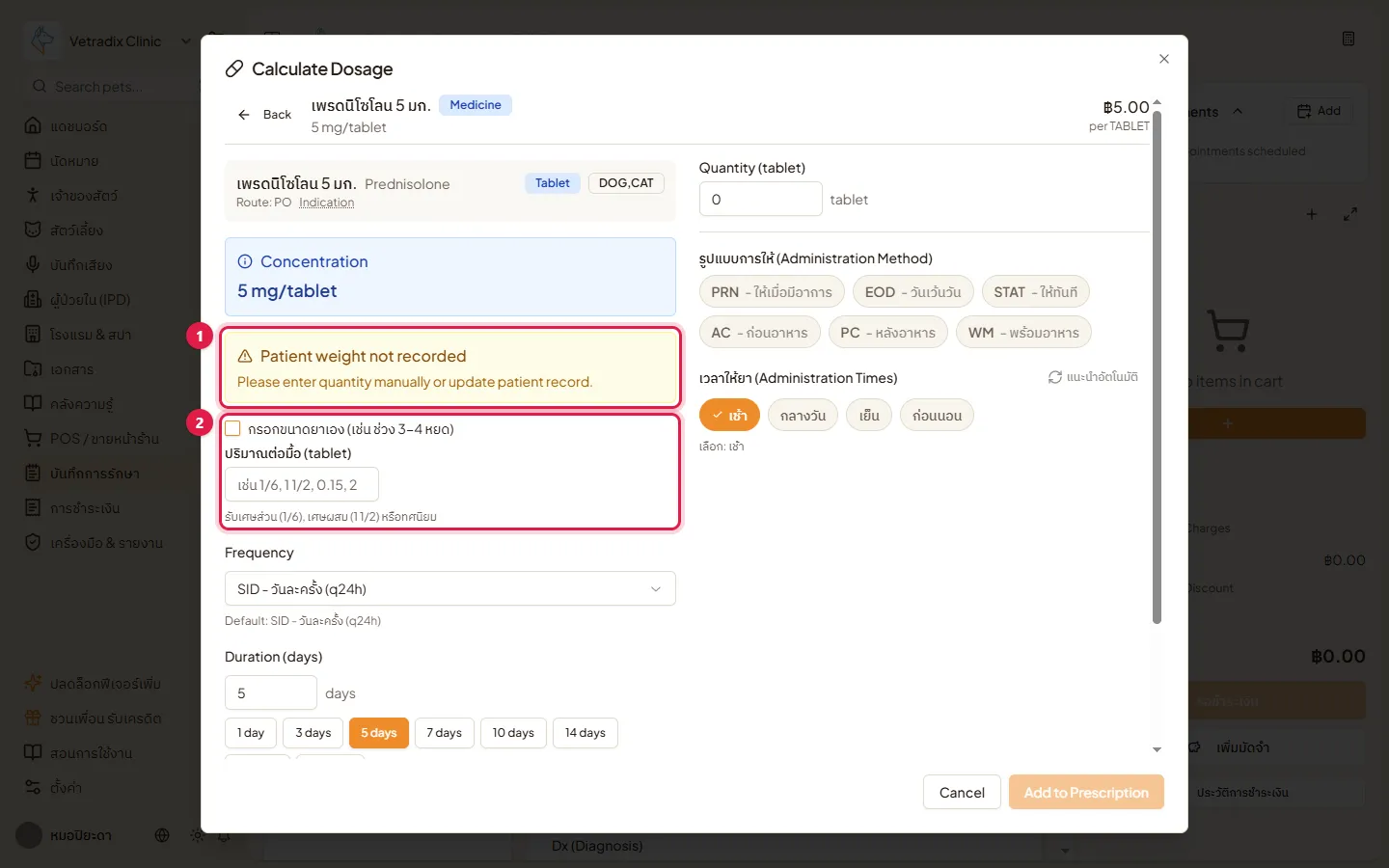The height and width of the screenshot is (868, 1389).
Task: Click the Cancel button
Action: (x=962, y=793)
